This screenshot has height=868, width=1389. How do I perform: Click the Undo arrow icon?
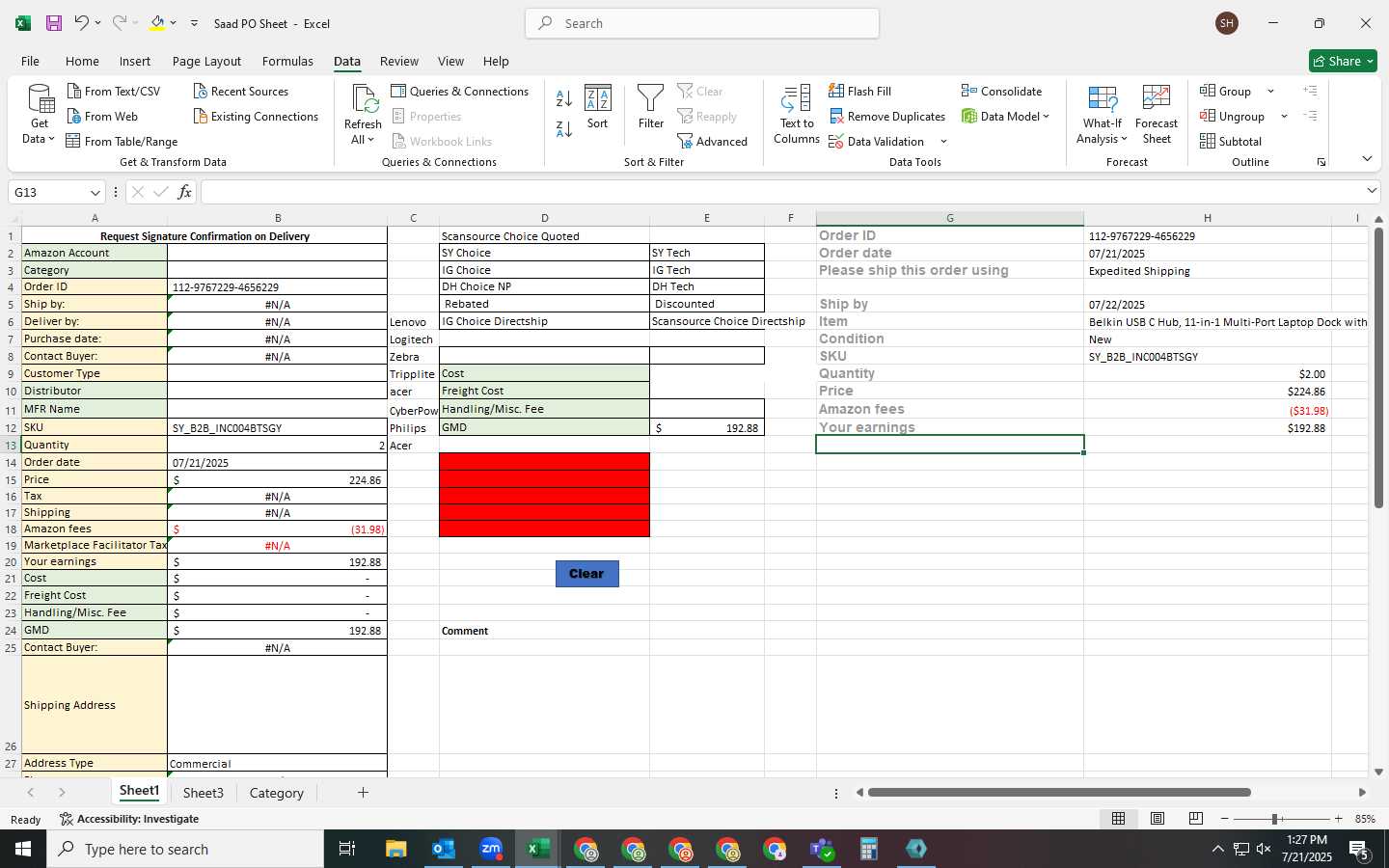(x=82, y=23)
